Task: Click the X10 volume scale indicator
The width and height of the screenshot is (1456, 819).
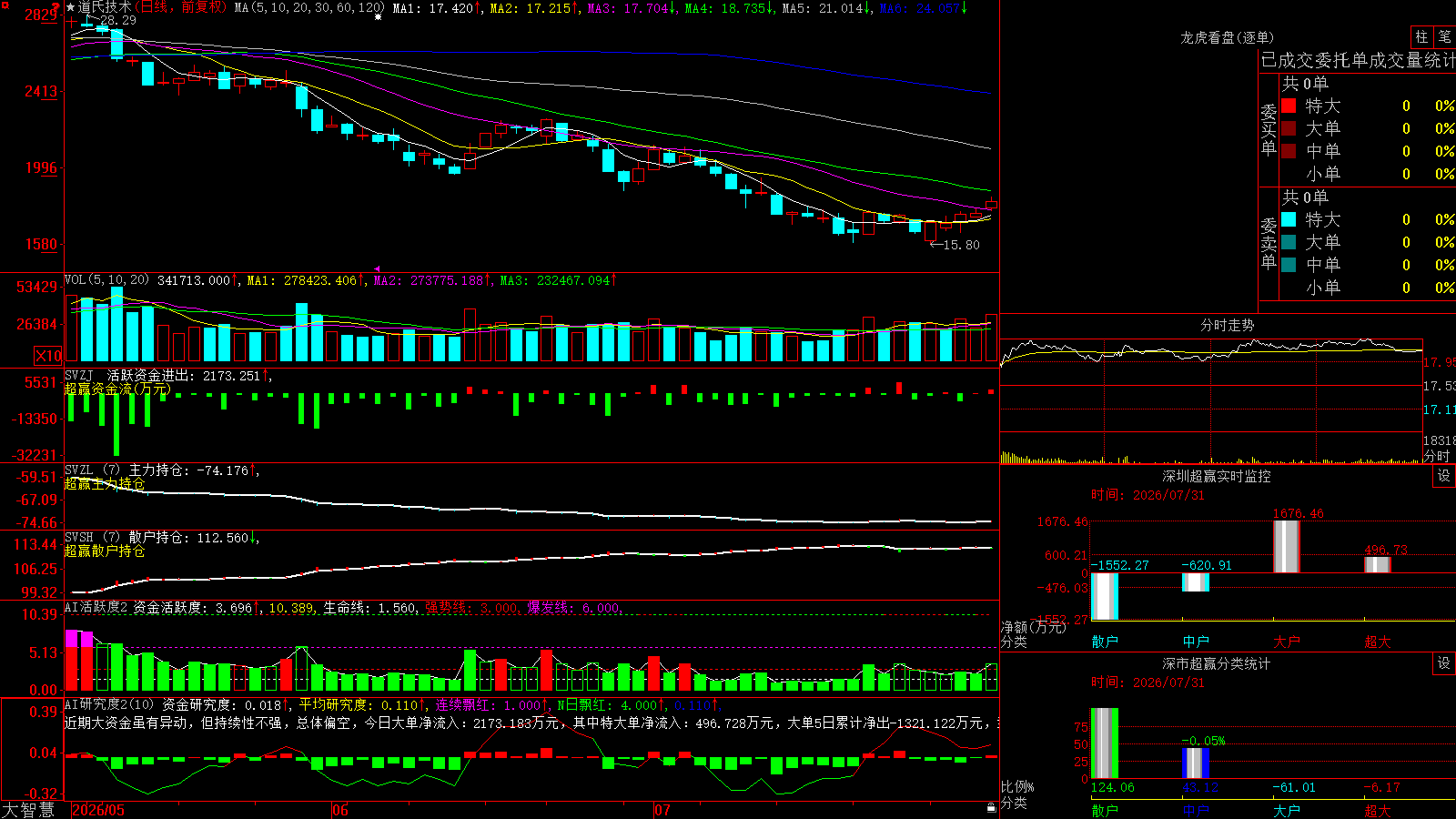Action: [x=48, y=356]
